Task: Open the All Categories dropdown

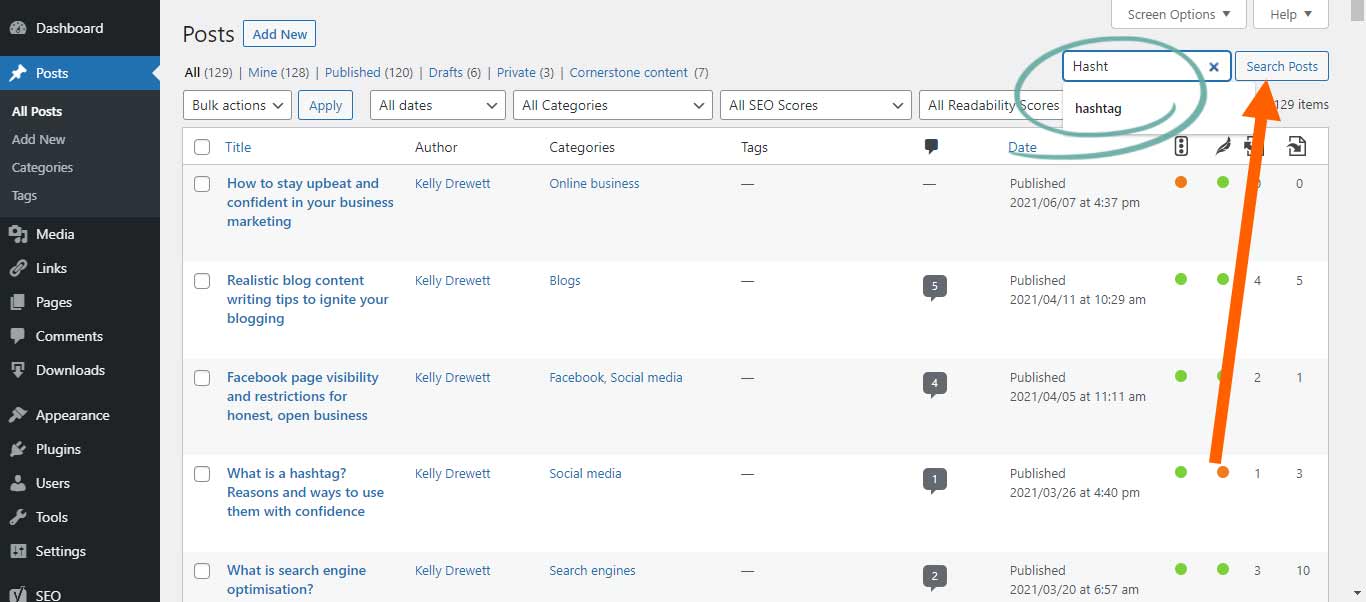Action: pos(612,104)
